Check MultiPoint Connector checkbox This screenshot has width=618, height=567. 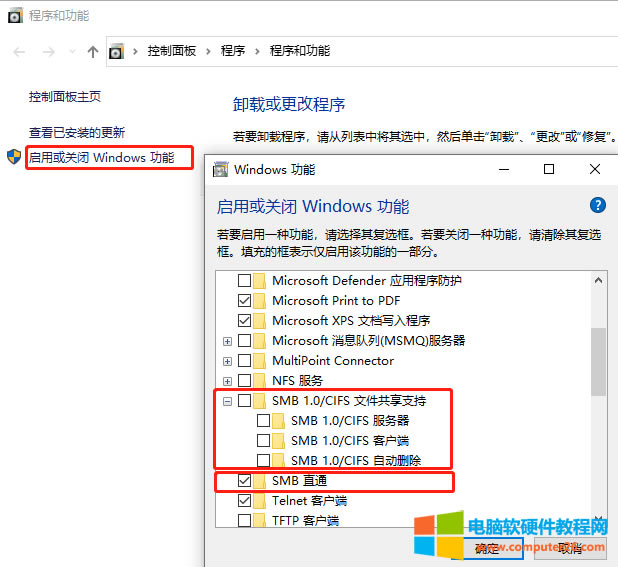(244, 361)
